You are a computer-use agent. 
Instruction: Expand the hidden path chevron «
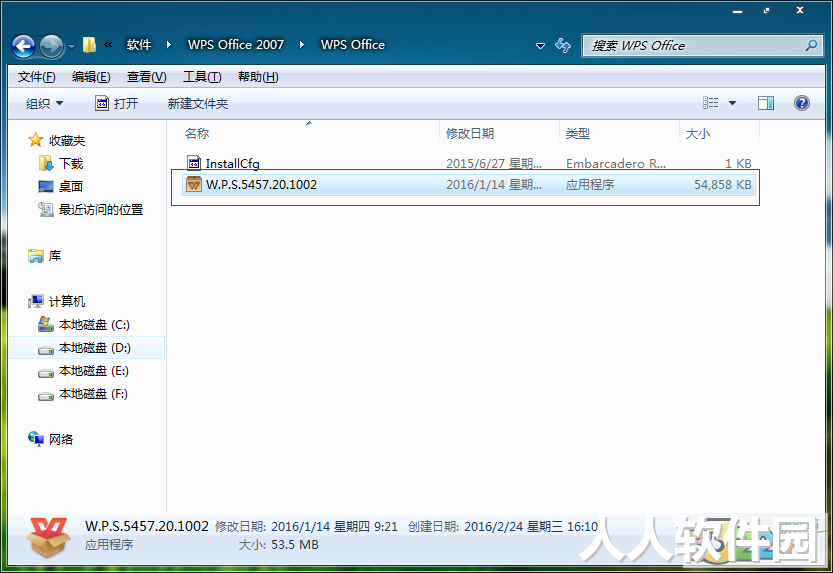pos(108,45)
